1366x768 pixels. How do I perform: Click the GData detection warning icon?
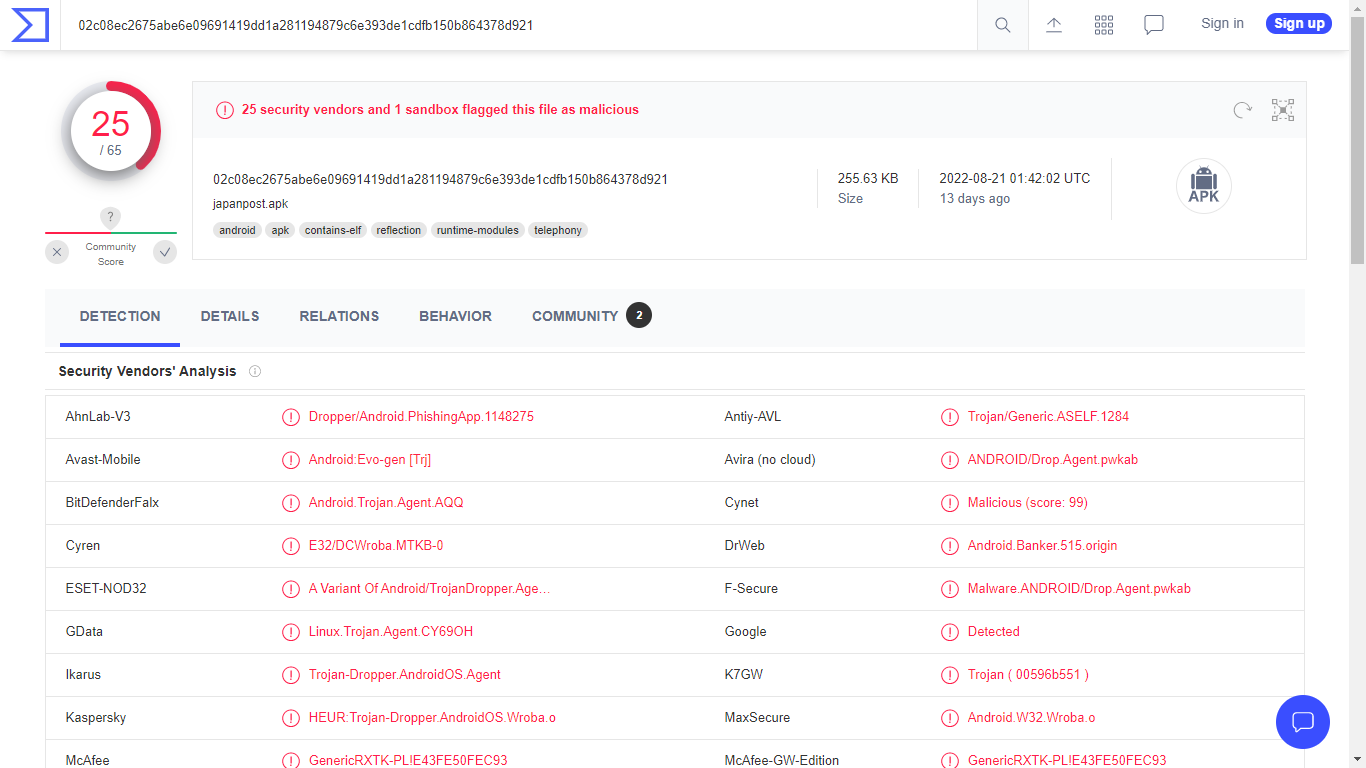(290, 632)
